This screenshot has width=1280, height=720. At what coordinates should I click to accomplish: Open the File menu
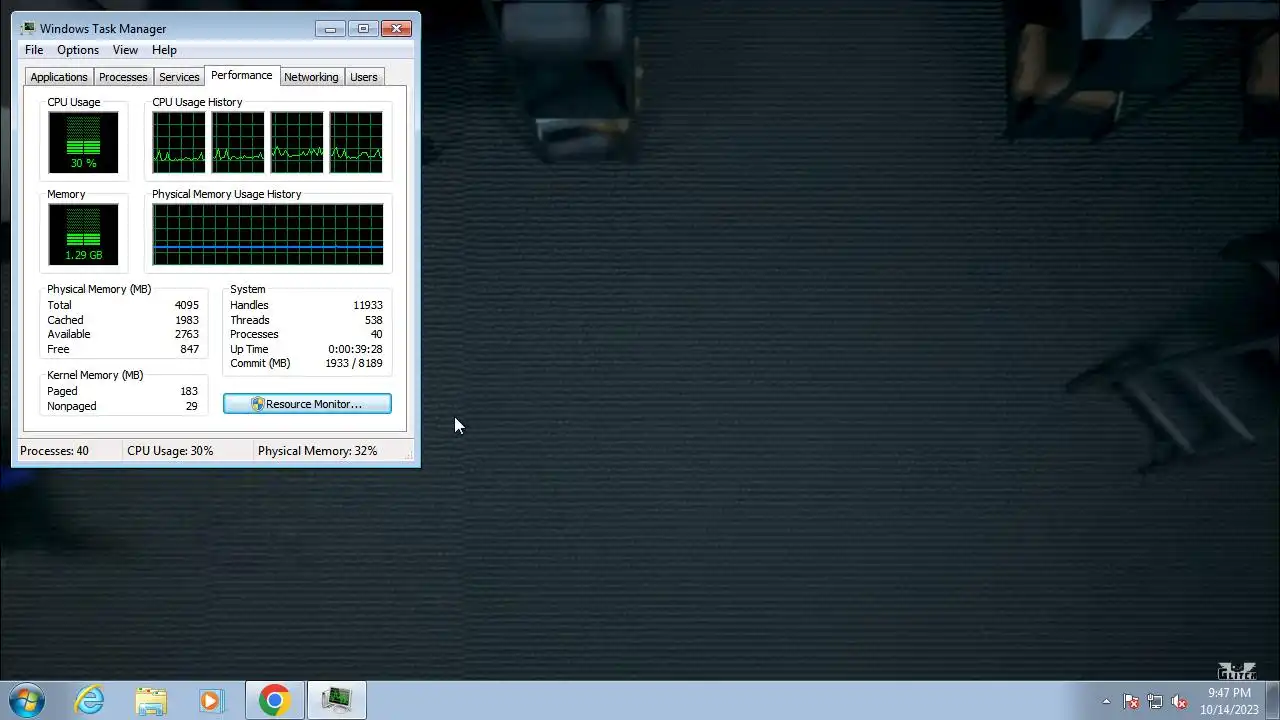(34, 50)
